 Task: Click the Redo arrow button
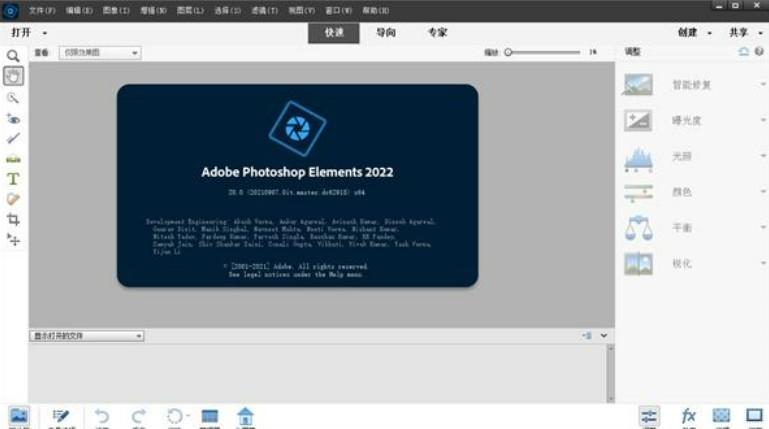pyautogui.click(x=139, y=416)
